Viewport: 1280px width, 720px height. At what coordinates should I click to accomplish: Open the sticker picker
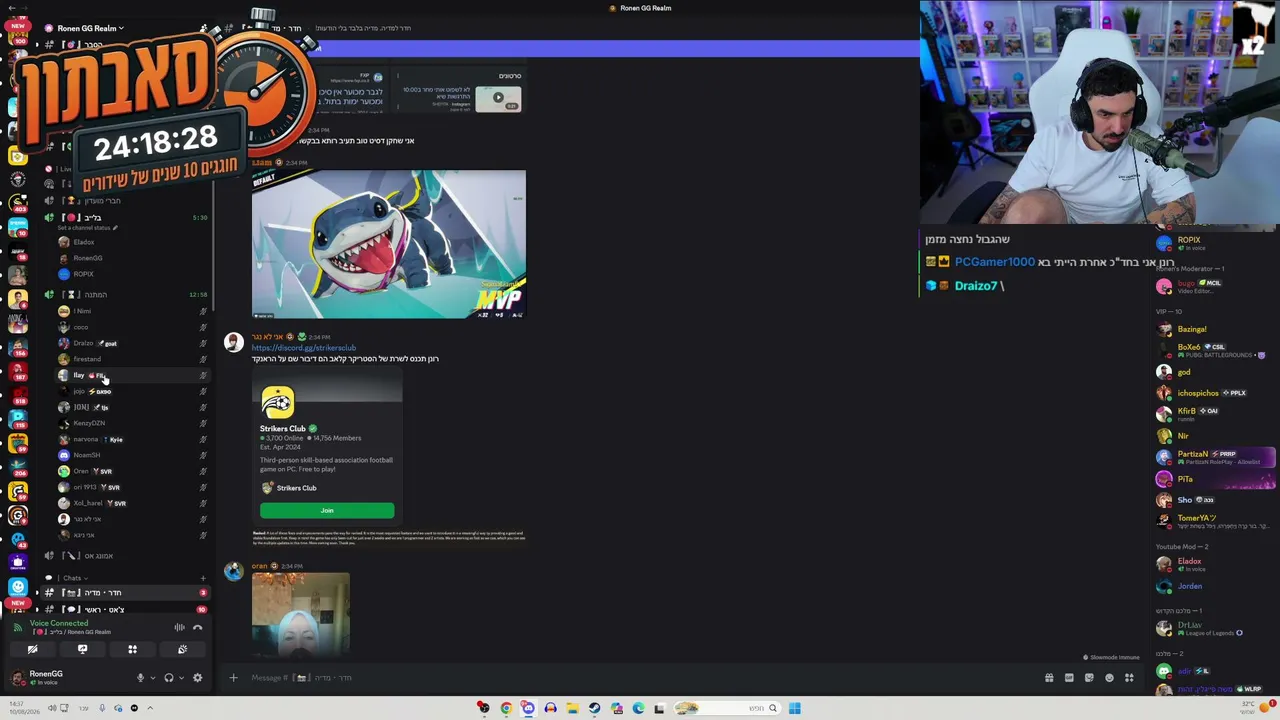click(1089, 678)
